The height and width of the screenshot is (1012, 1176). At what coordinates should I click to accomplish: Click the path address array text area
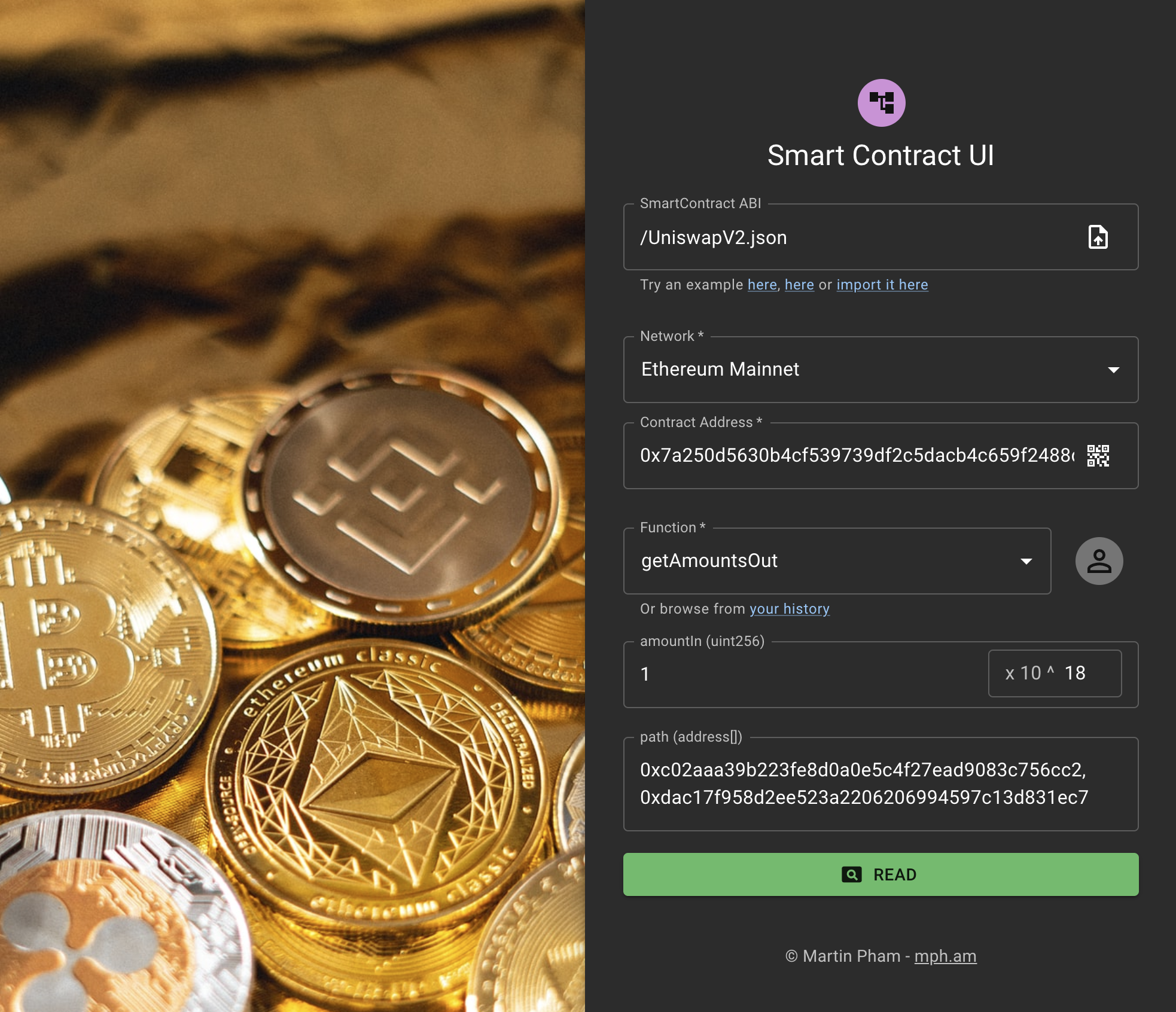pyautogui.click(x=881, y=784)
